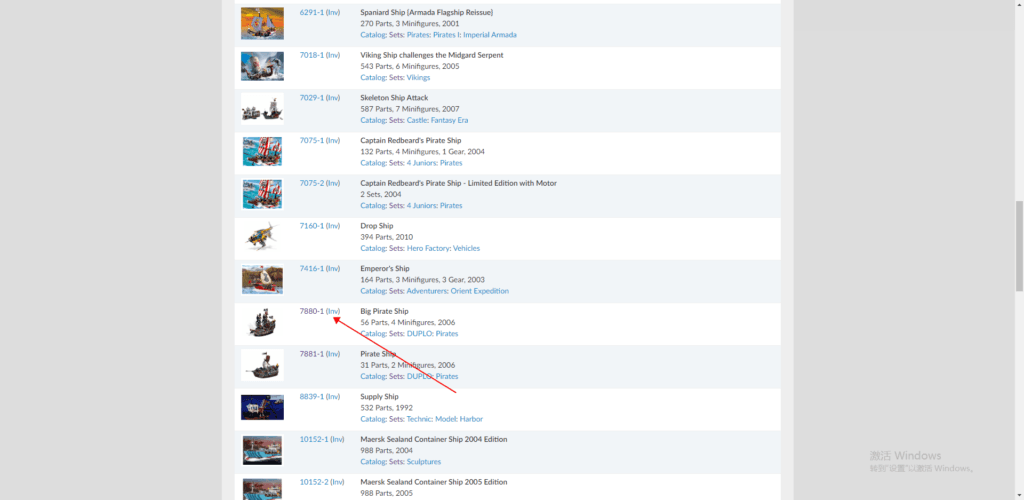Open Sets link in Drop Ship row
1024x500 pixels.
[x=396, y=248]
